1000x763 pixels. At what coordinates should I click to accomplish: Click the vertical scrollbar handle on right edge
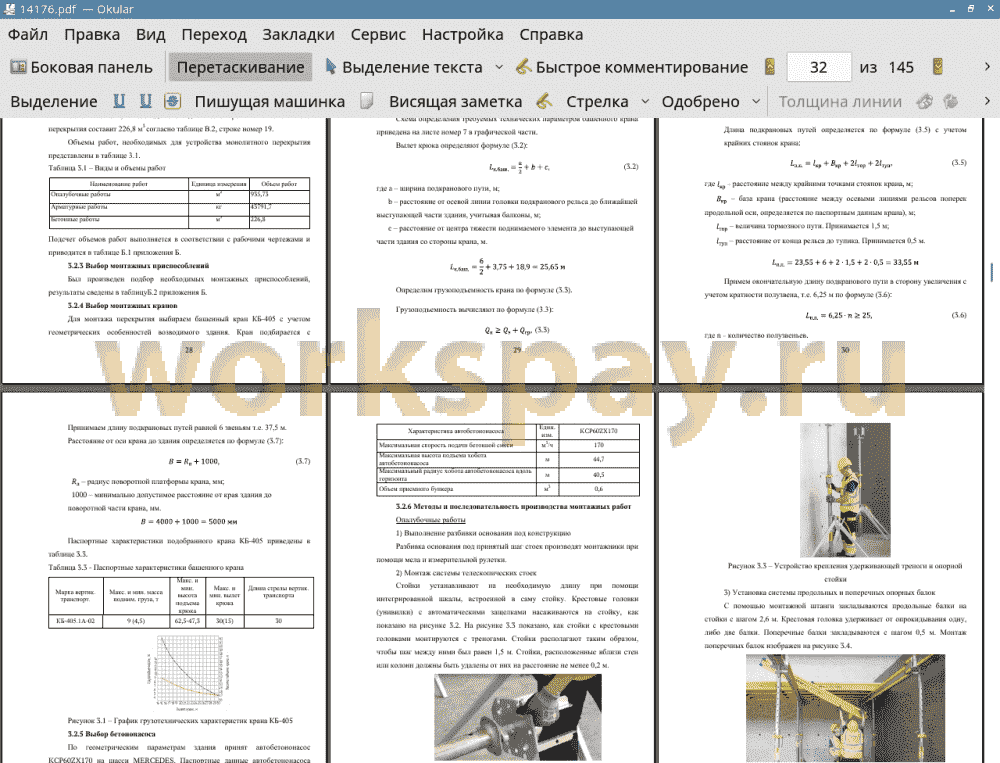point(992,272)
